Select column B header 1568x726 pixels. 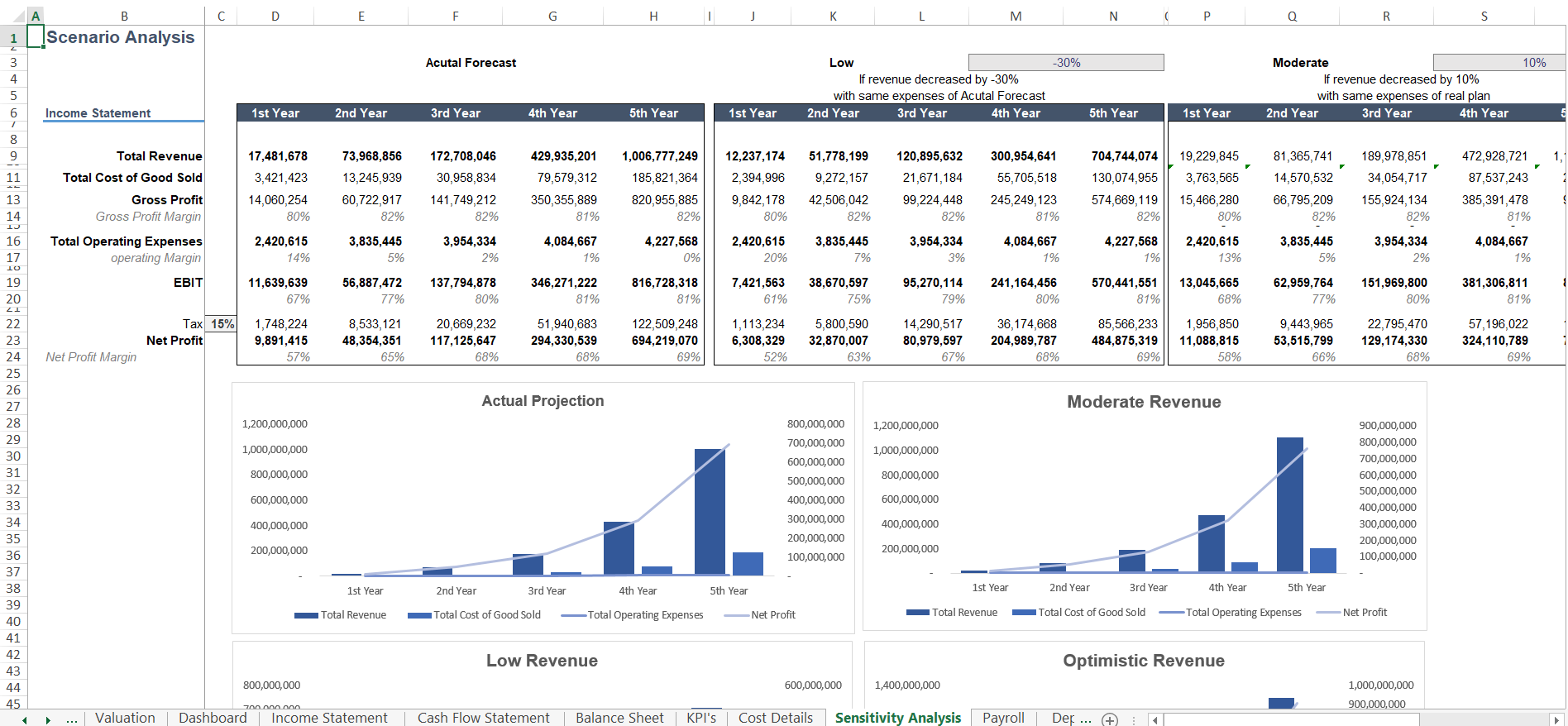(124, 16)
